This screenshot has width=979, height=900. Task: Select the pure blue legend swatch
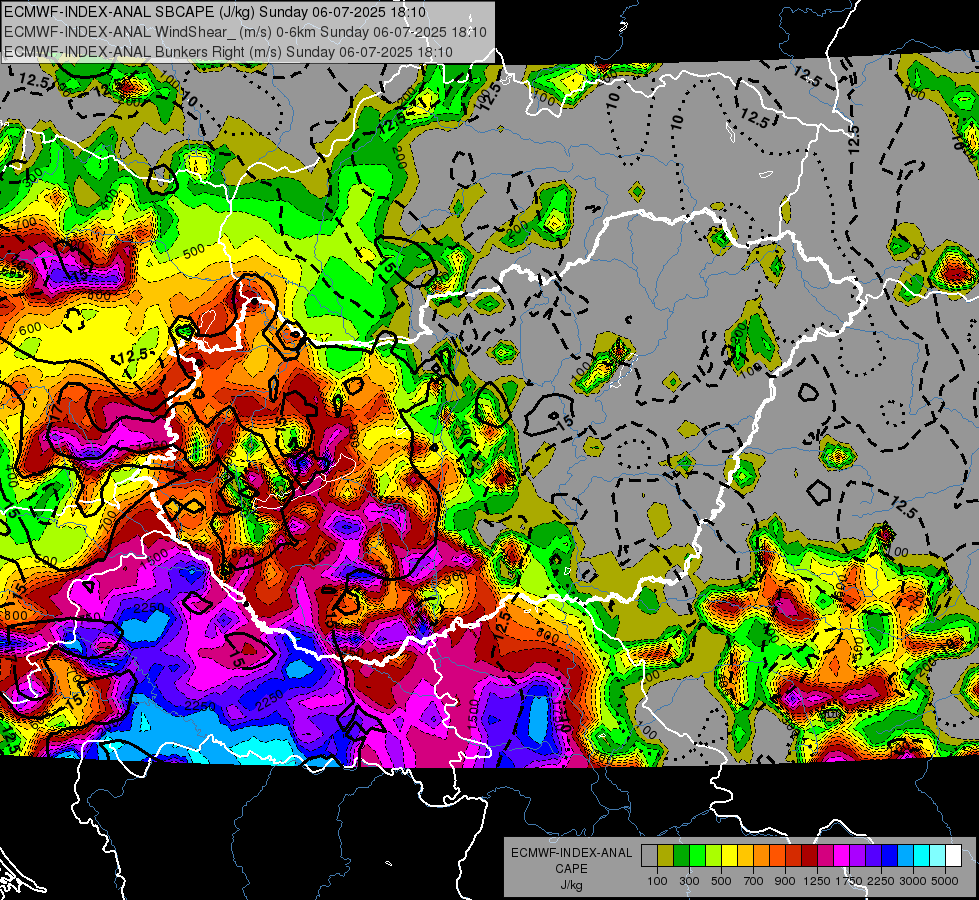(890, 856)
